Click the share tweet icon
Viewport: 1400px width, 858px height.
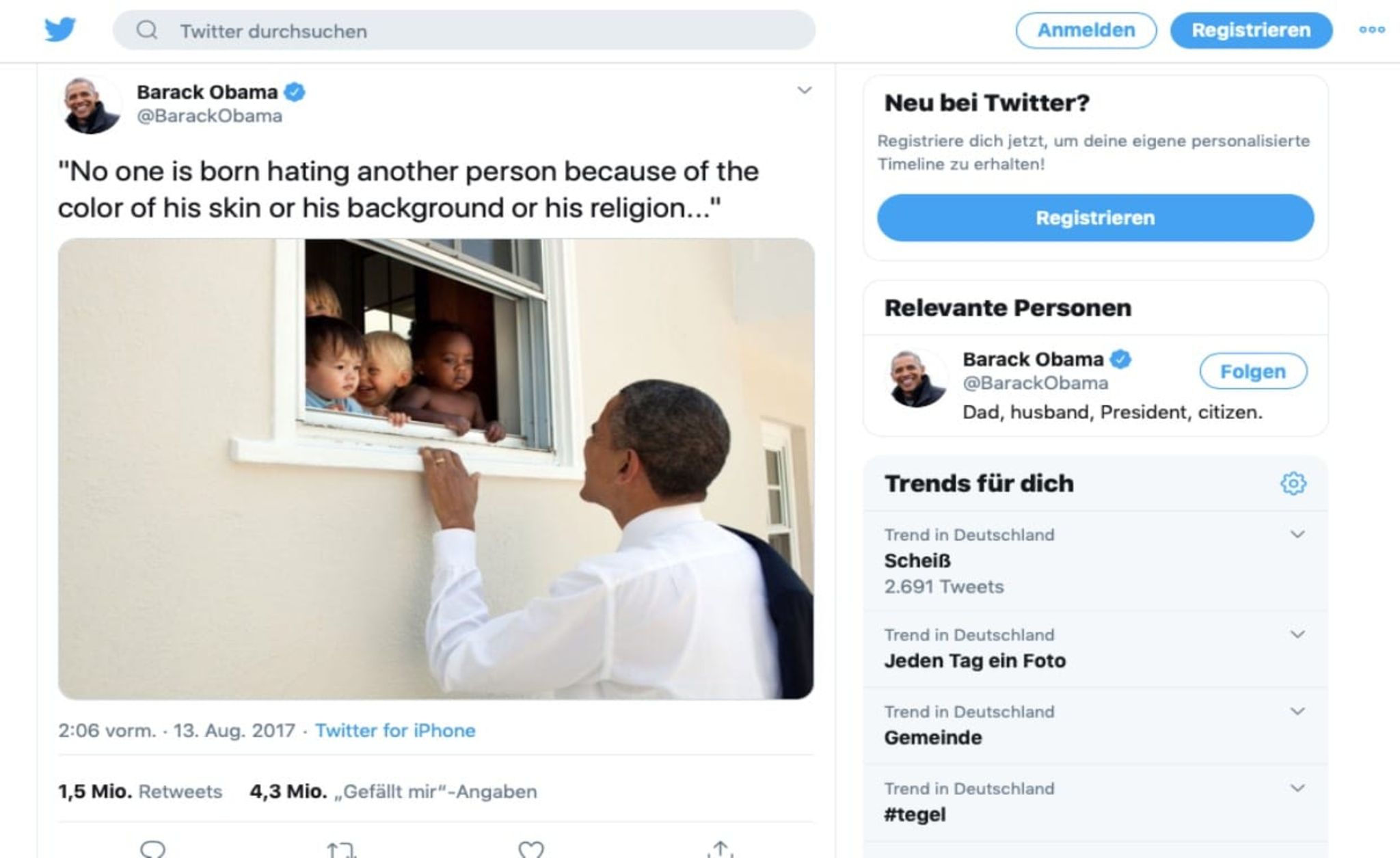[x=720, y=850]
